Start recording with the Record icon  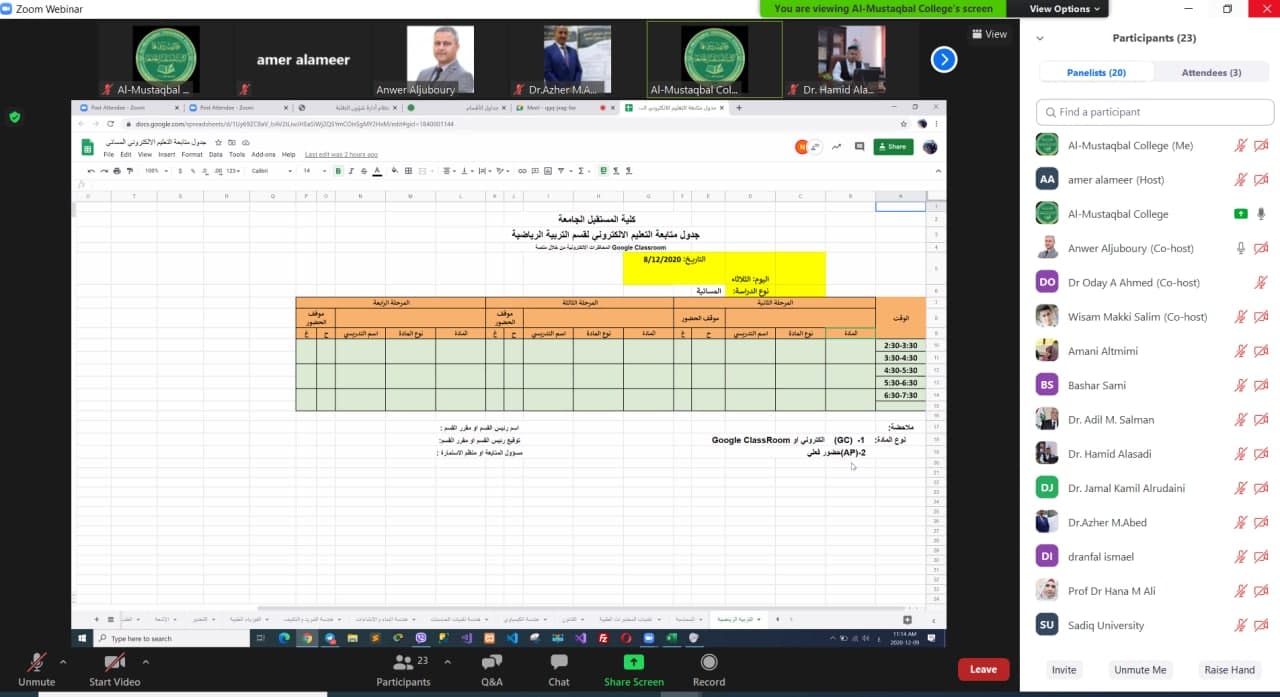coord(709,662)
